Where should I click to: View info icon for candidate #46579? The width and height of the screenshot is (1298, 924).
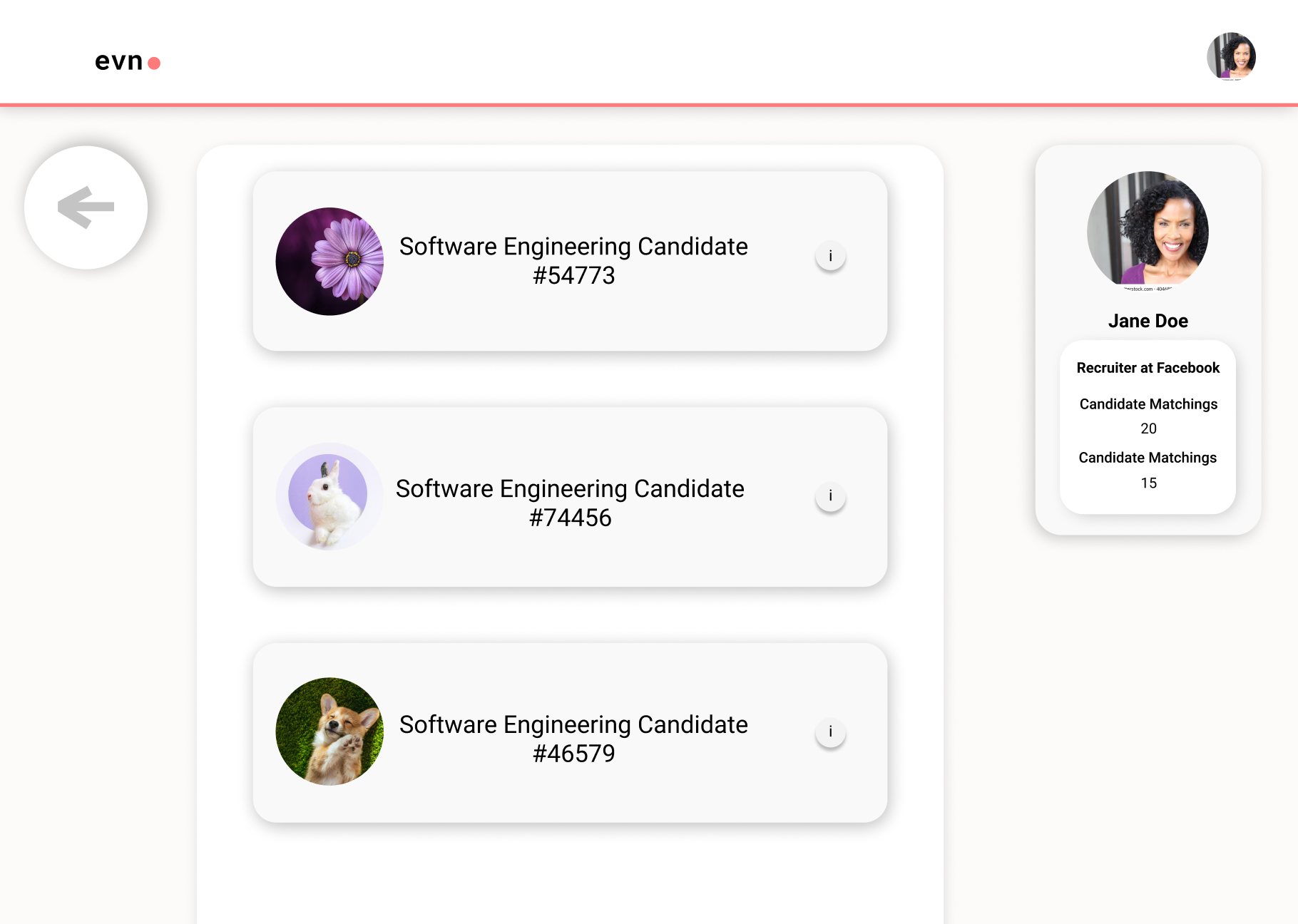tap(830, 732)
